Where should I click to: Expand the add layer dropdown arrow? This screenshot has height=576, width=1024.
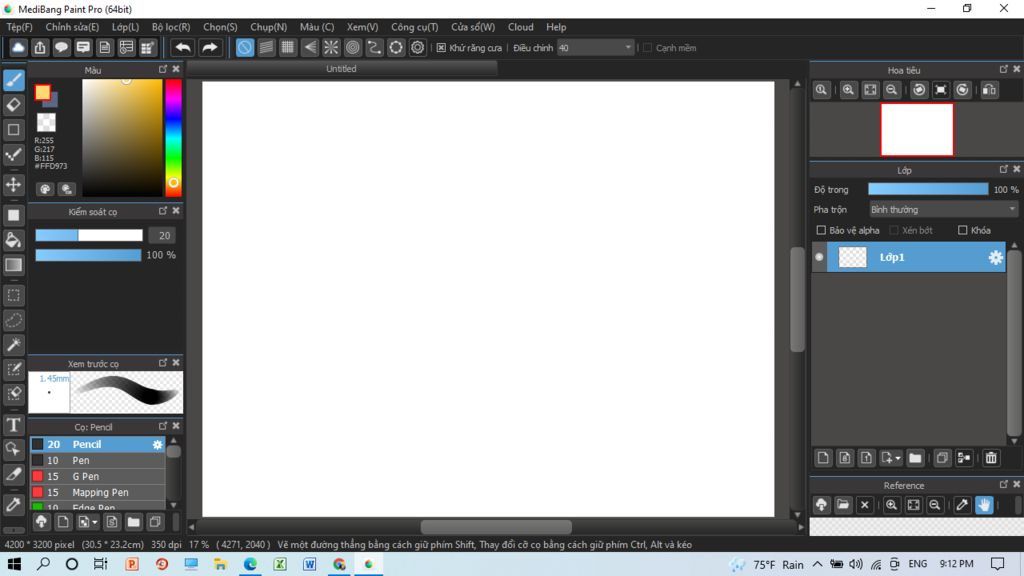tap(898, 458)
